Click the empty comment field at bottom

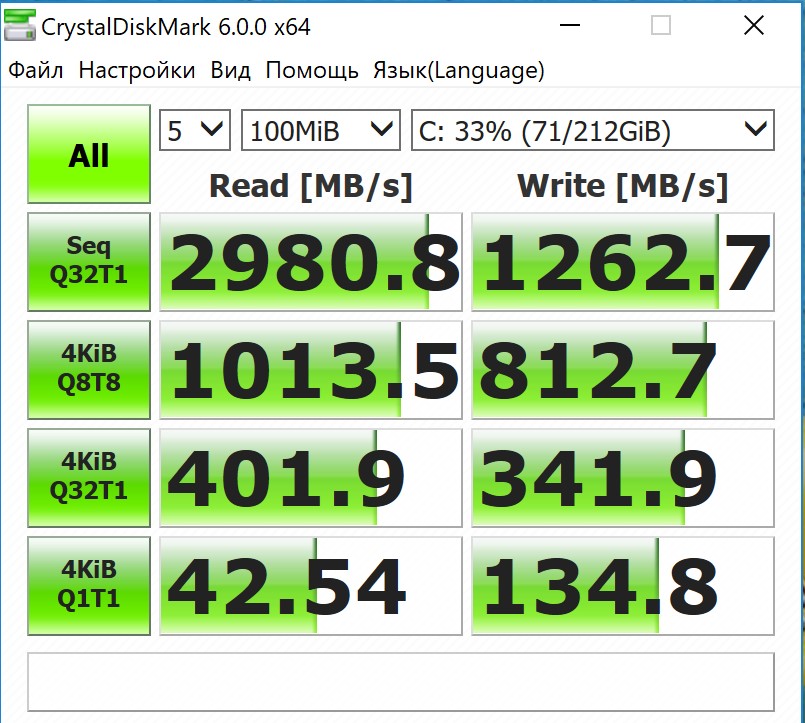point(400,682)
